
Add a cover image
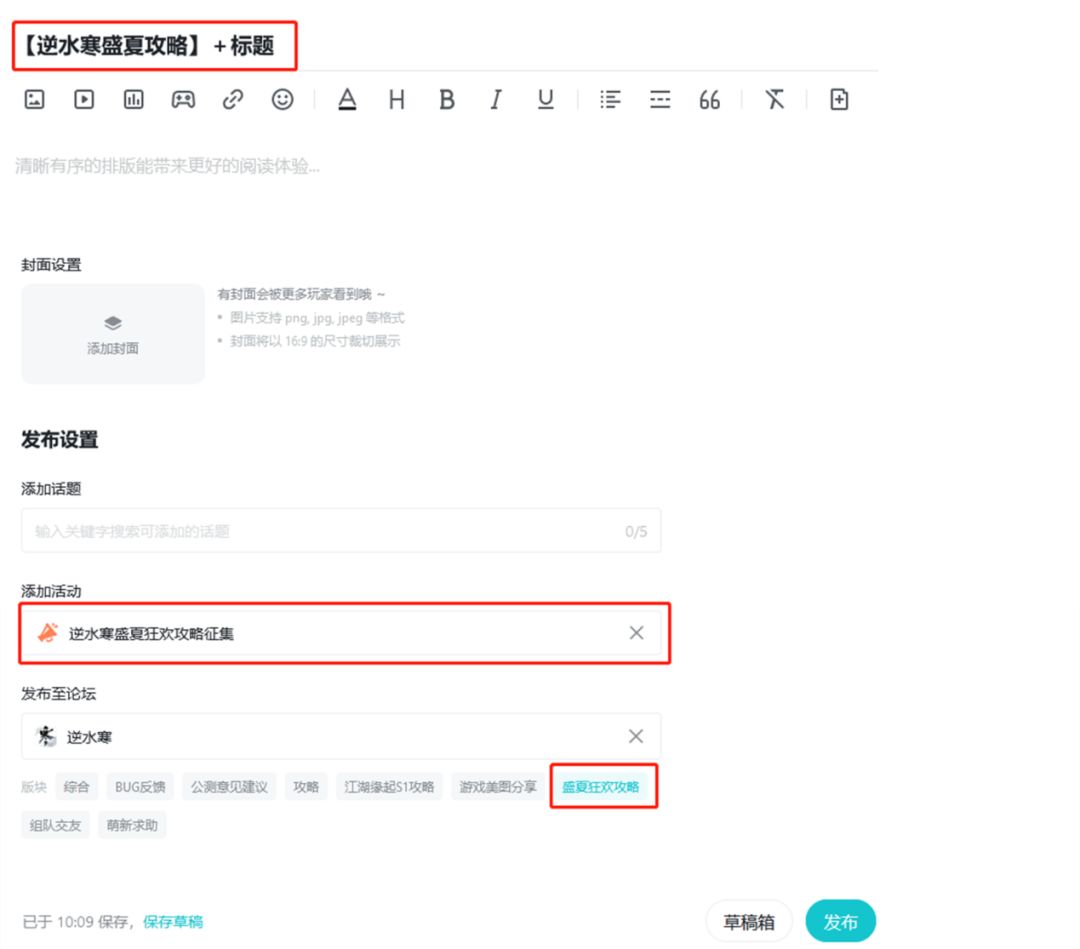click(113, 334)
